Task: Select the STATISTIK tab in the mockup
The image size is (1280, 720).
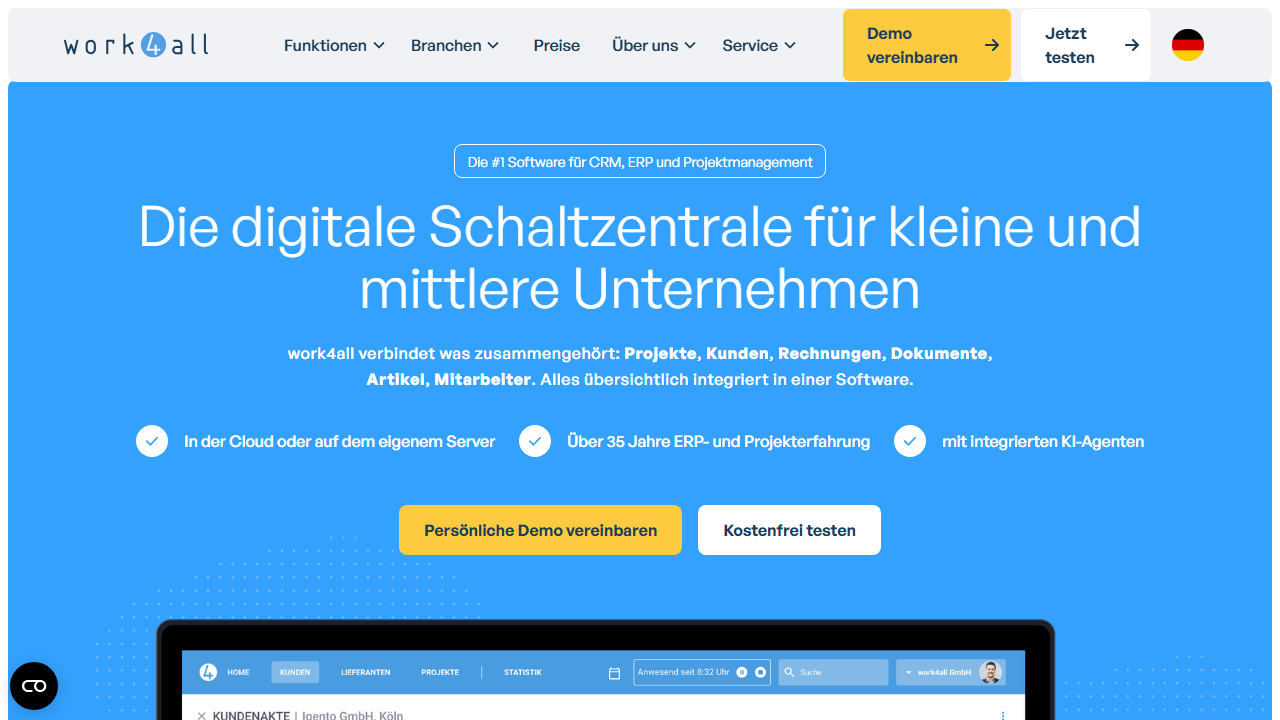Action: [523, 672]
